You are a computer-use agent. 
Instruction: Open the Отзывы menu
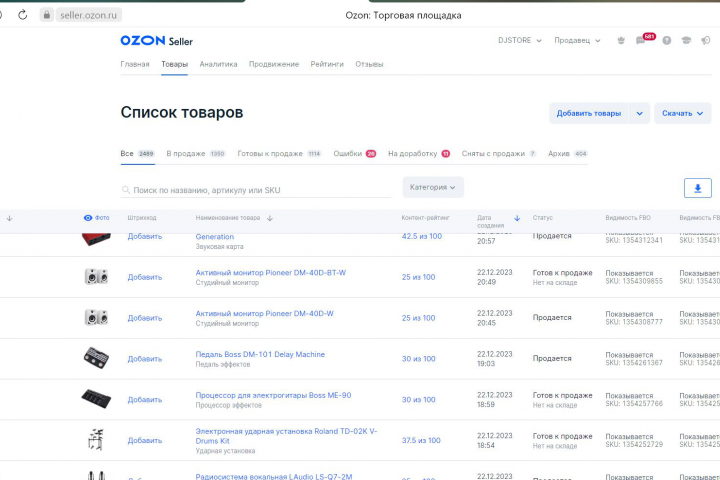point(369,64)
